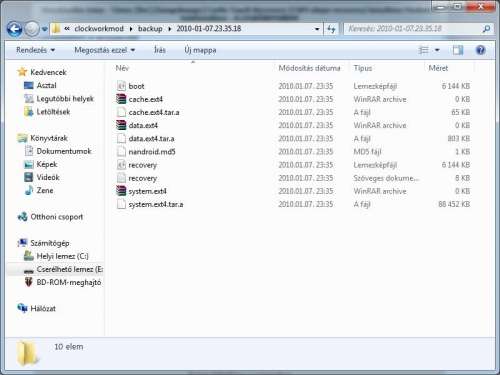
Task: Open the Videók library
Action: tap(48, 177)
